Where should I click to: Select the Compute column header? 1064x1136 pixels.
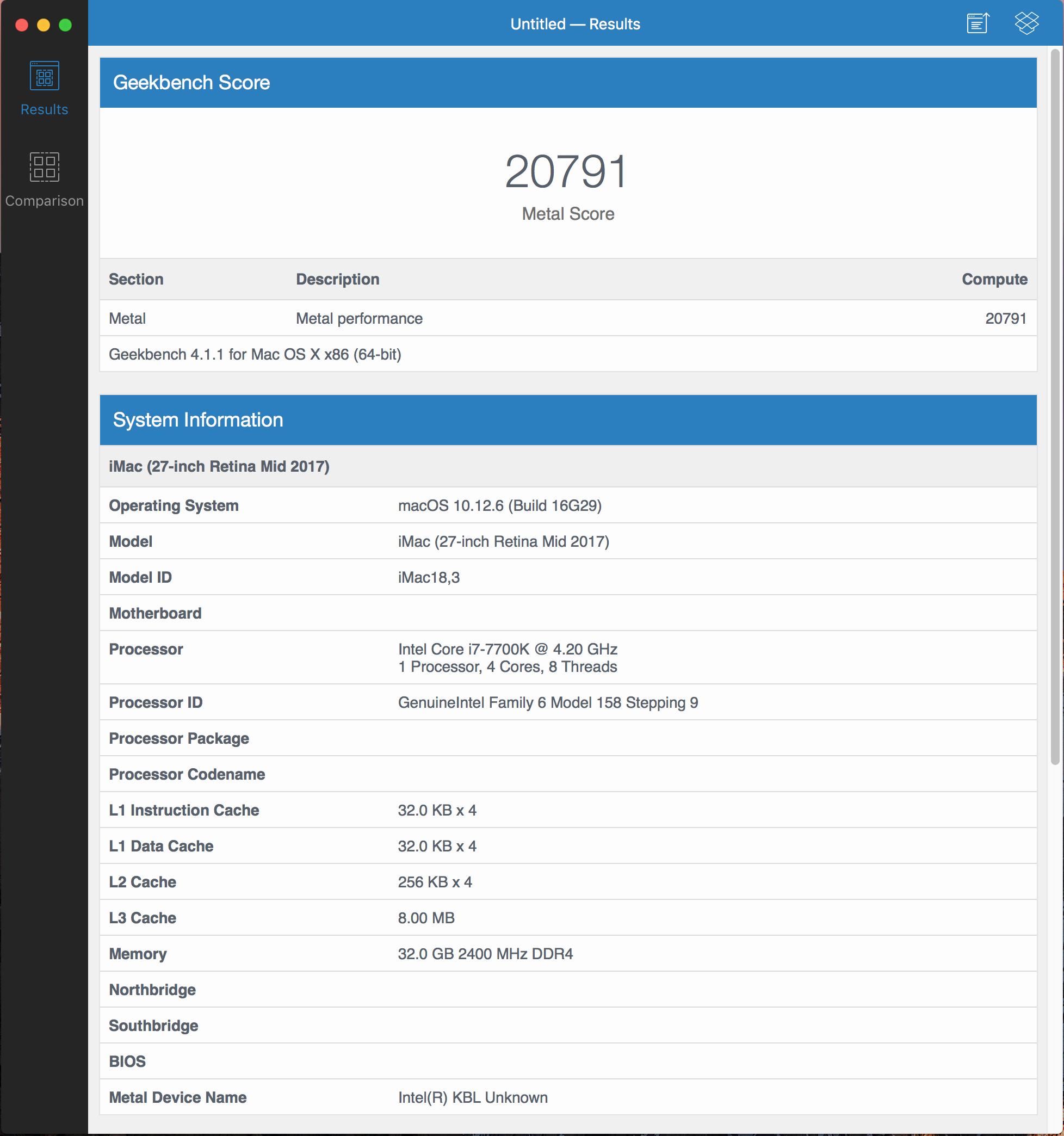(994, 280)
